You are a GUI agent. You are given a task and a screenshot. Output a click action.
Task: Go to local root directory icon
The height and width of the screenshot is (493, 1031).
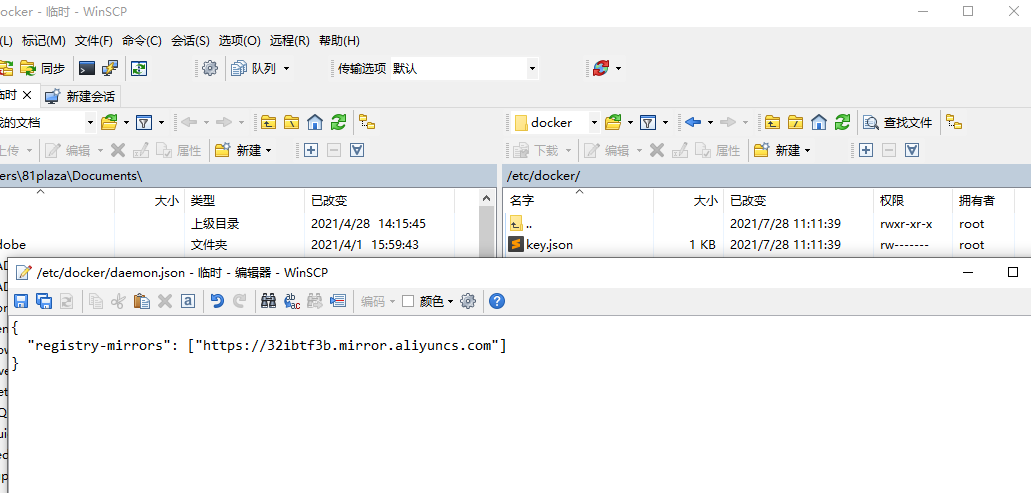(x=291, y=122)
